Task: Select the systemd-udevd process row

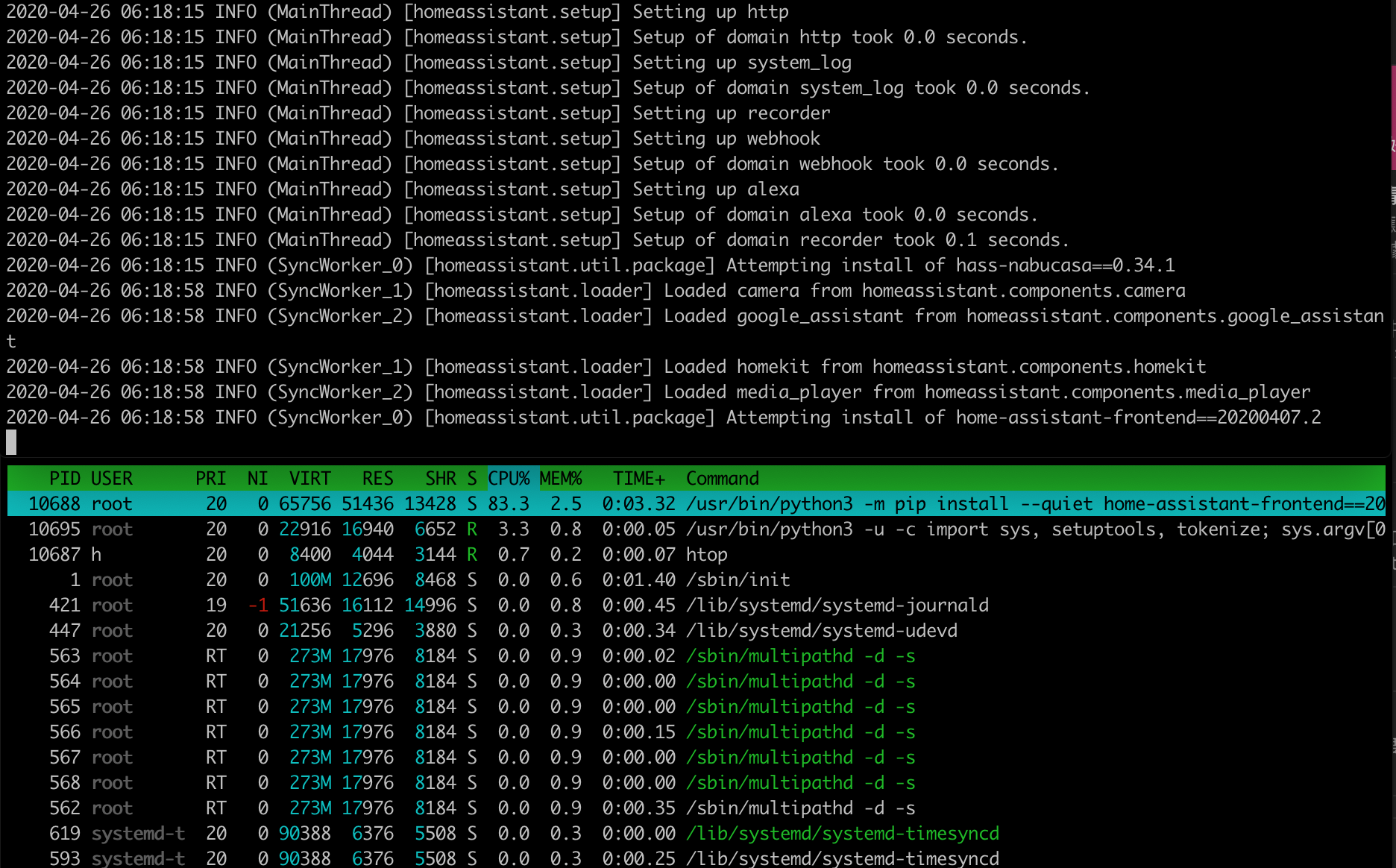Action: click(x=697, y=630)
